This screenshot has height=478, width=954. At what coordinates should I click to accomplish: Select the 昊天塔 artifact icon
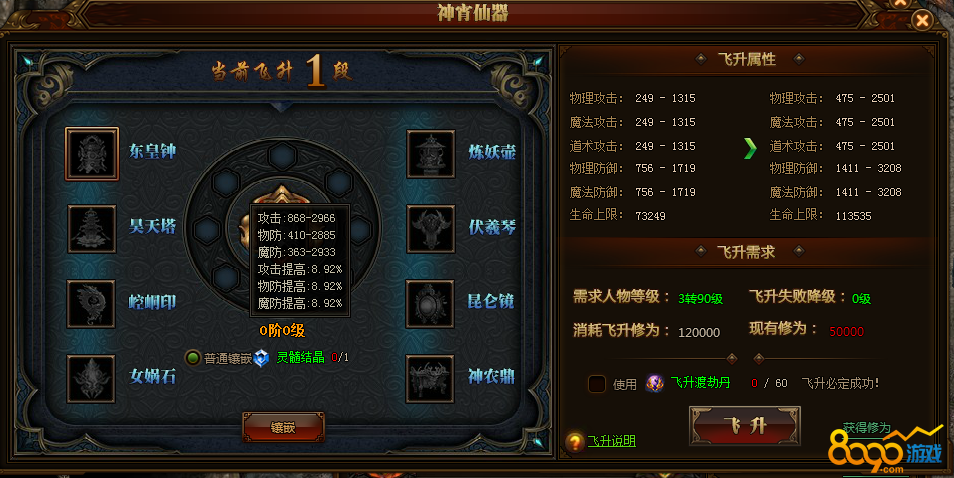click(x=92, y=229)
